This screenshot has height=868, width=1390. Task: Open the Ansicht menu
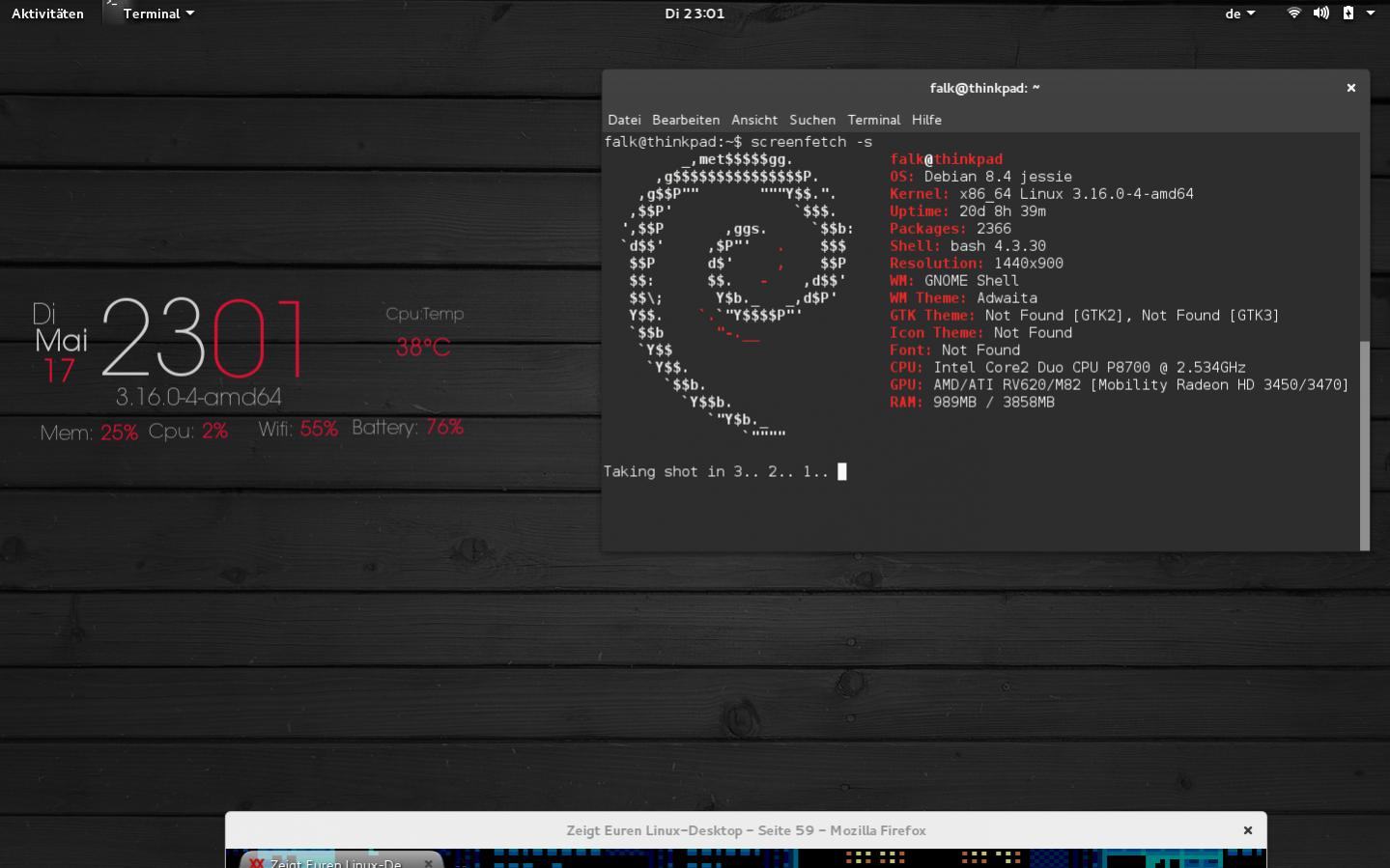(x=754, y=120)
